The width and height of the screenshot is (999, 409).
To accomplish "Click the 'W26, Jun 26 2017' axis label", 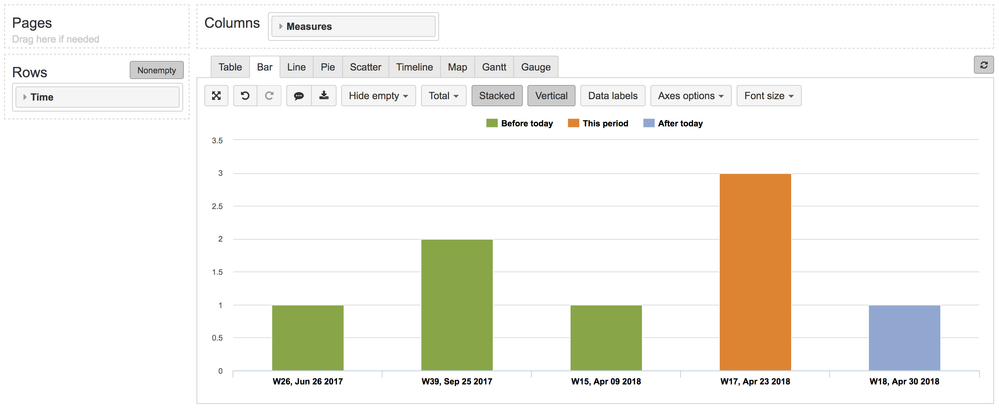I will [x=308, y=382].
